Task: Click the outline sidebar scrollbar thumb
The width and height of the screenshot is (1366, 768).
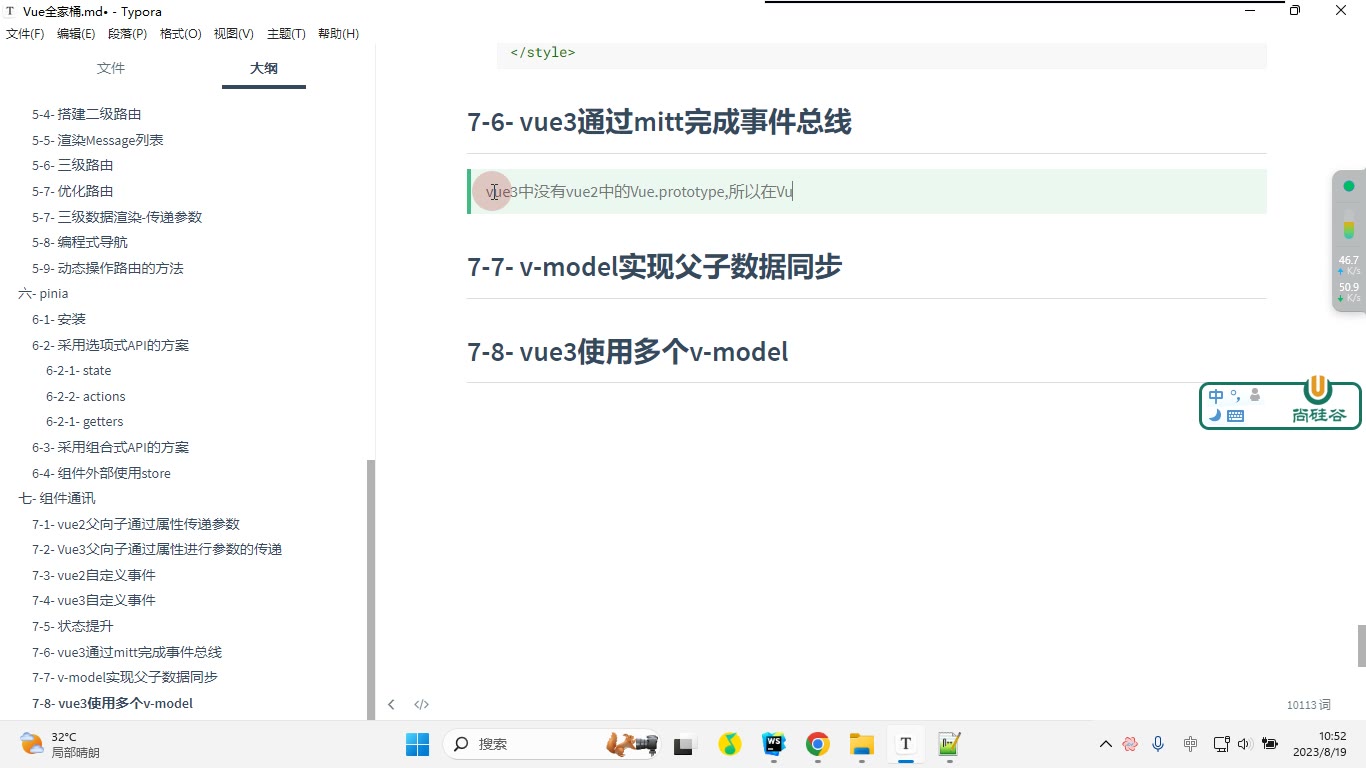Action: coord(372,588)
